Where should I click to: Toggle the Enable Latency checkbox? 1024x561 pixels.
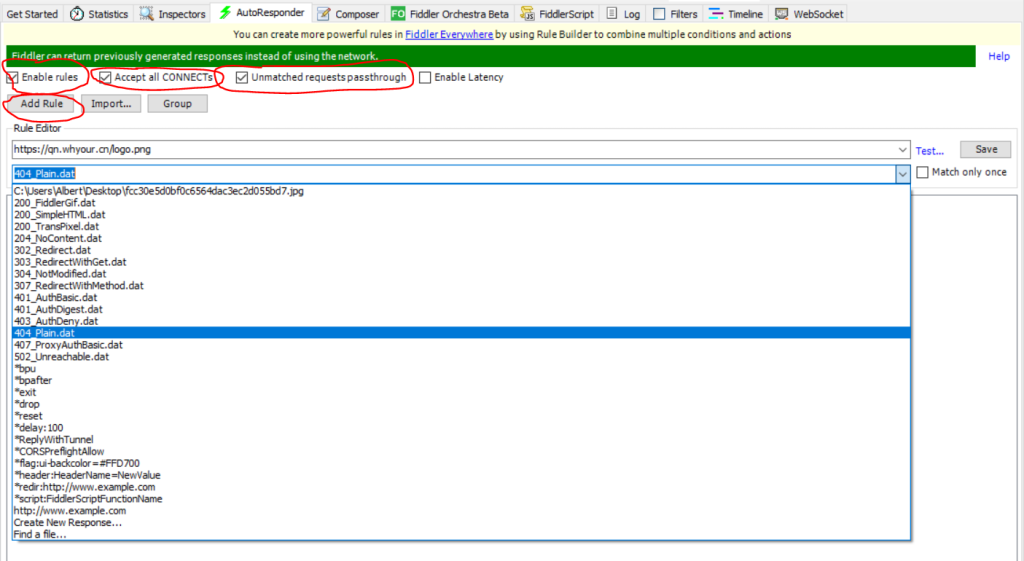coord(425,77)
